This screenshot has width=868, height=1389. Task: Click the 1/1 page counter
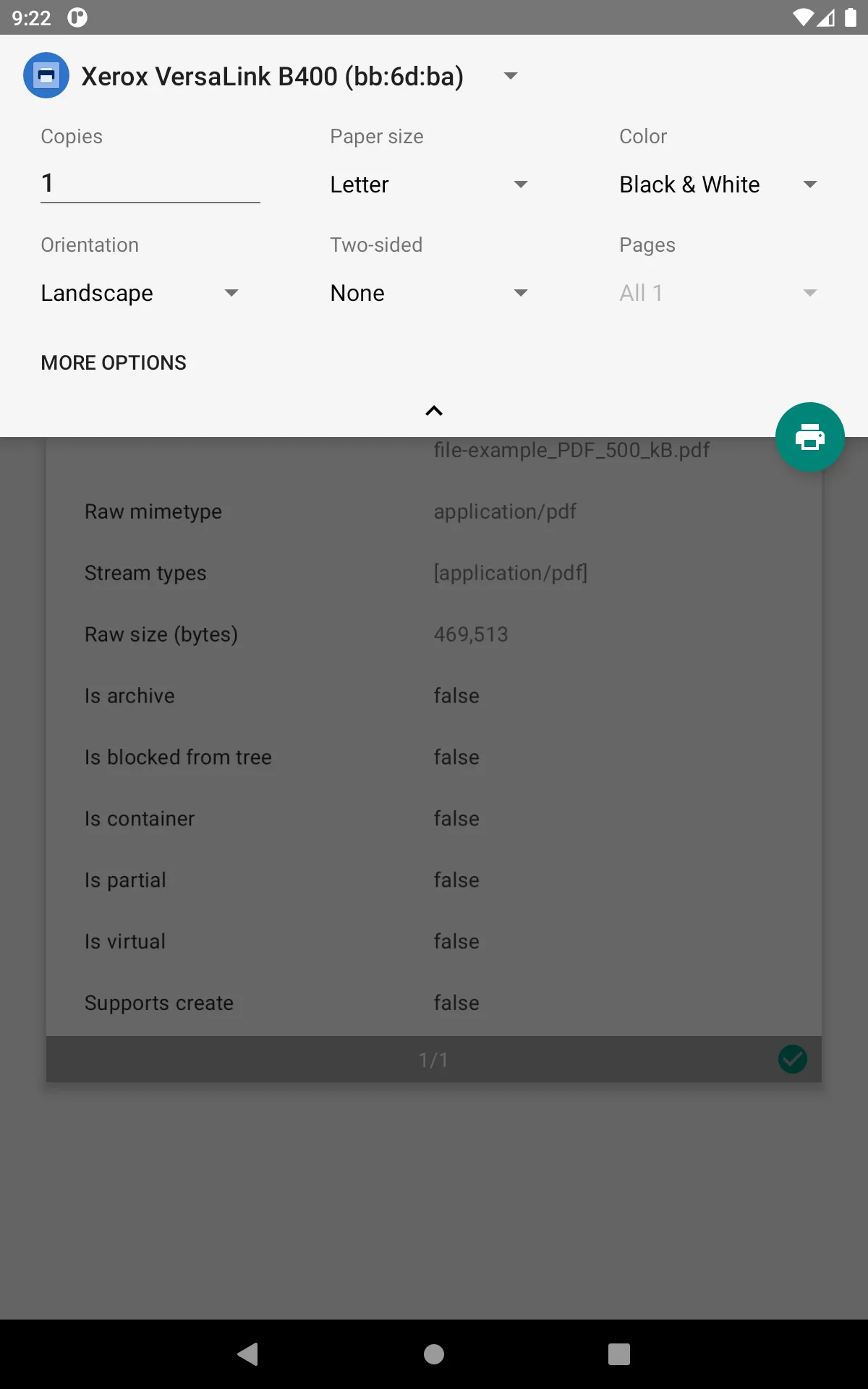[433, 1060]
